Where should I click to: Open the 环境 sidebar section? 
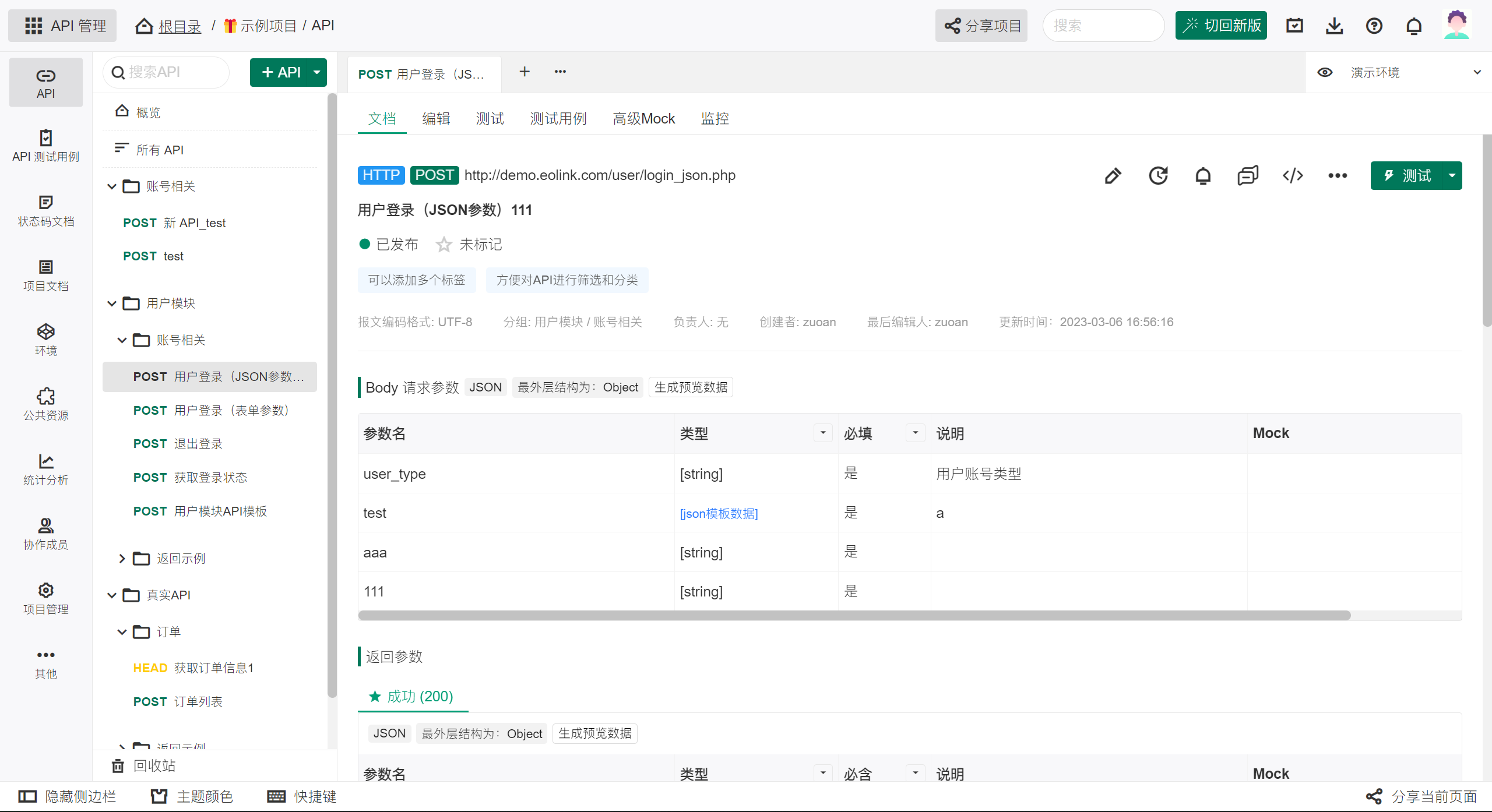point(45,340)
